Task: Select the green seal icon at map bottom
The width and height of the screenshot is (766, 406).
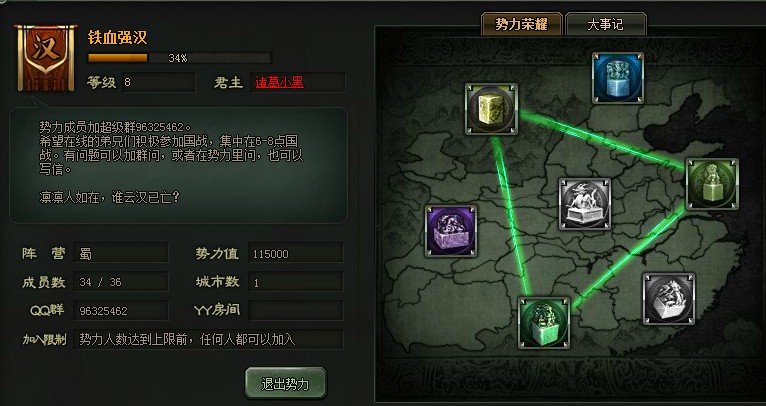Action: [544, 323]
